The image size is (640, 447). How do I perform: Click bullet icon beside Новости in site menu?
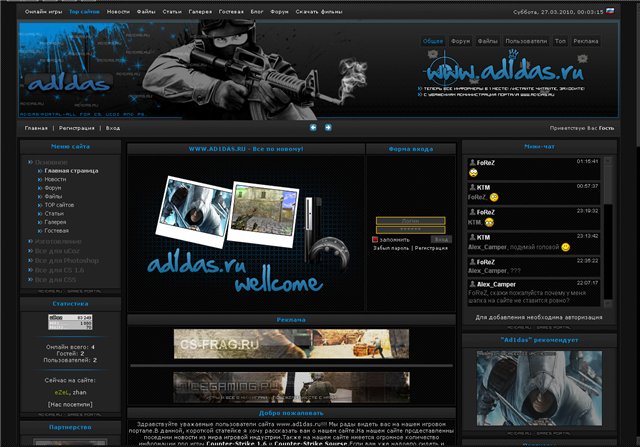coord(40,180)
